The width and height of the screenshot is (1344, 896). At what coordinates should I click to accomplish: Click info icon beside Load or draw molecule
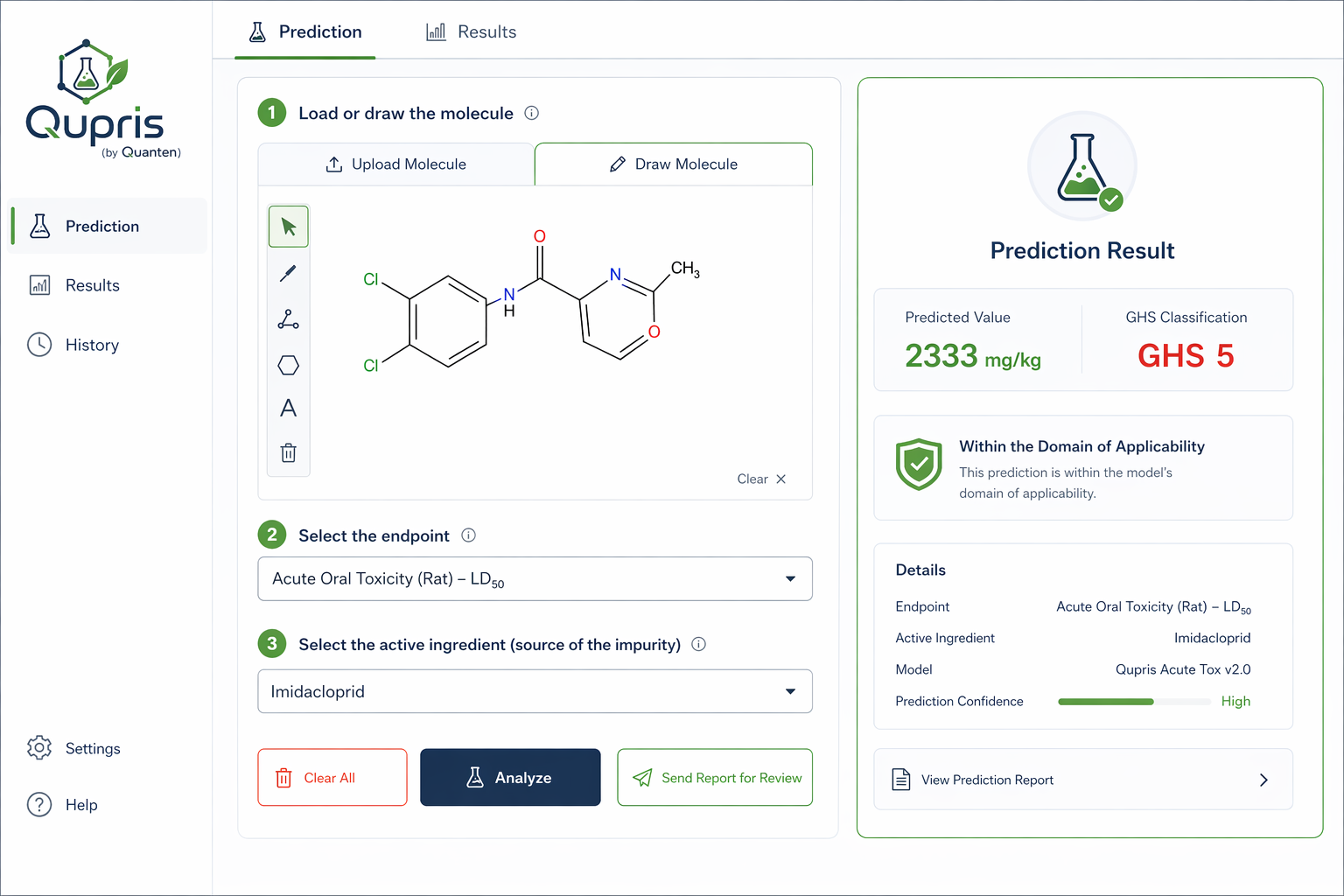(531, 113)
